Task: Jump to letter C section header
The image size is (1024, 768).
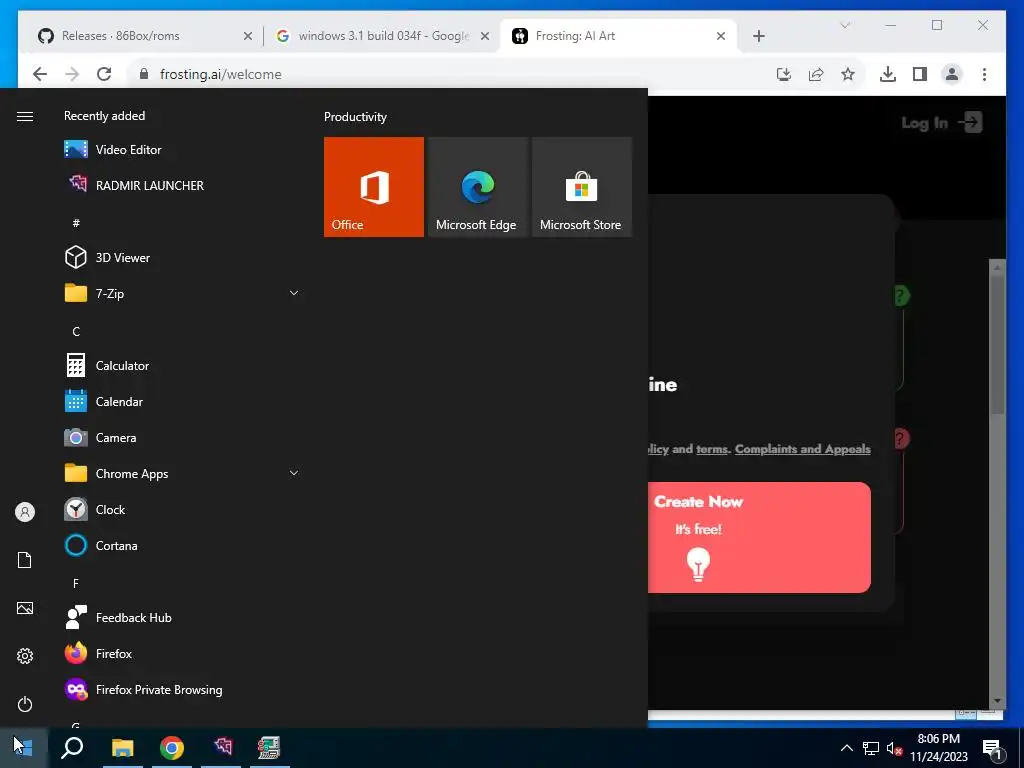Action: (x=76, y=332)
